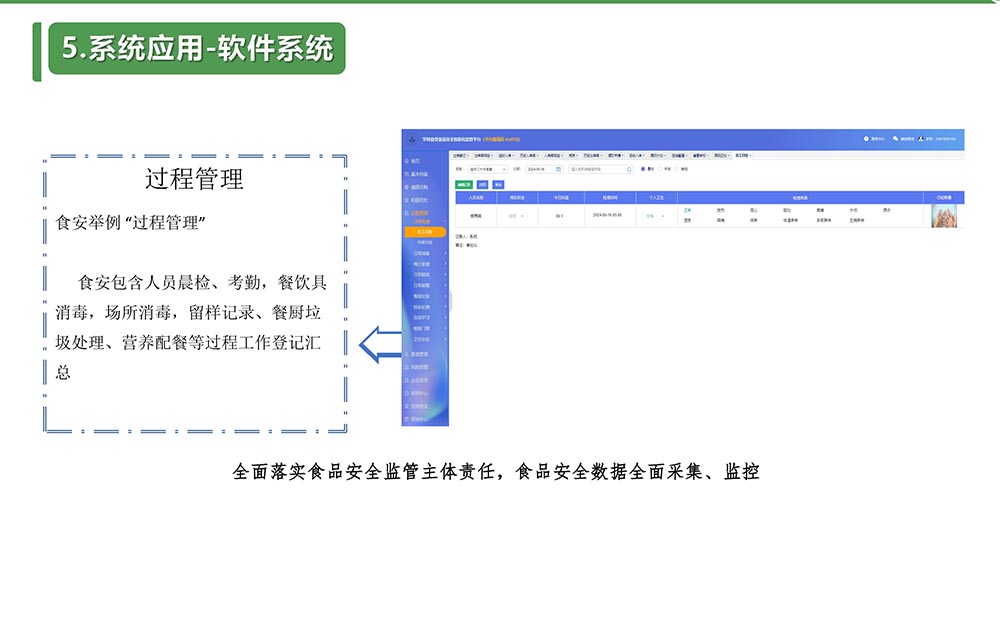Open 过程管理 in the left sidebar
This screenshot has width=1000, height=619.
tap(419, 213)
